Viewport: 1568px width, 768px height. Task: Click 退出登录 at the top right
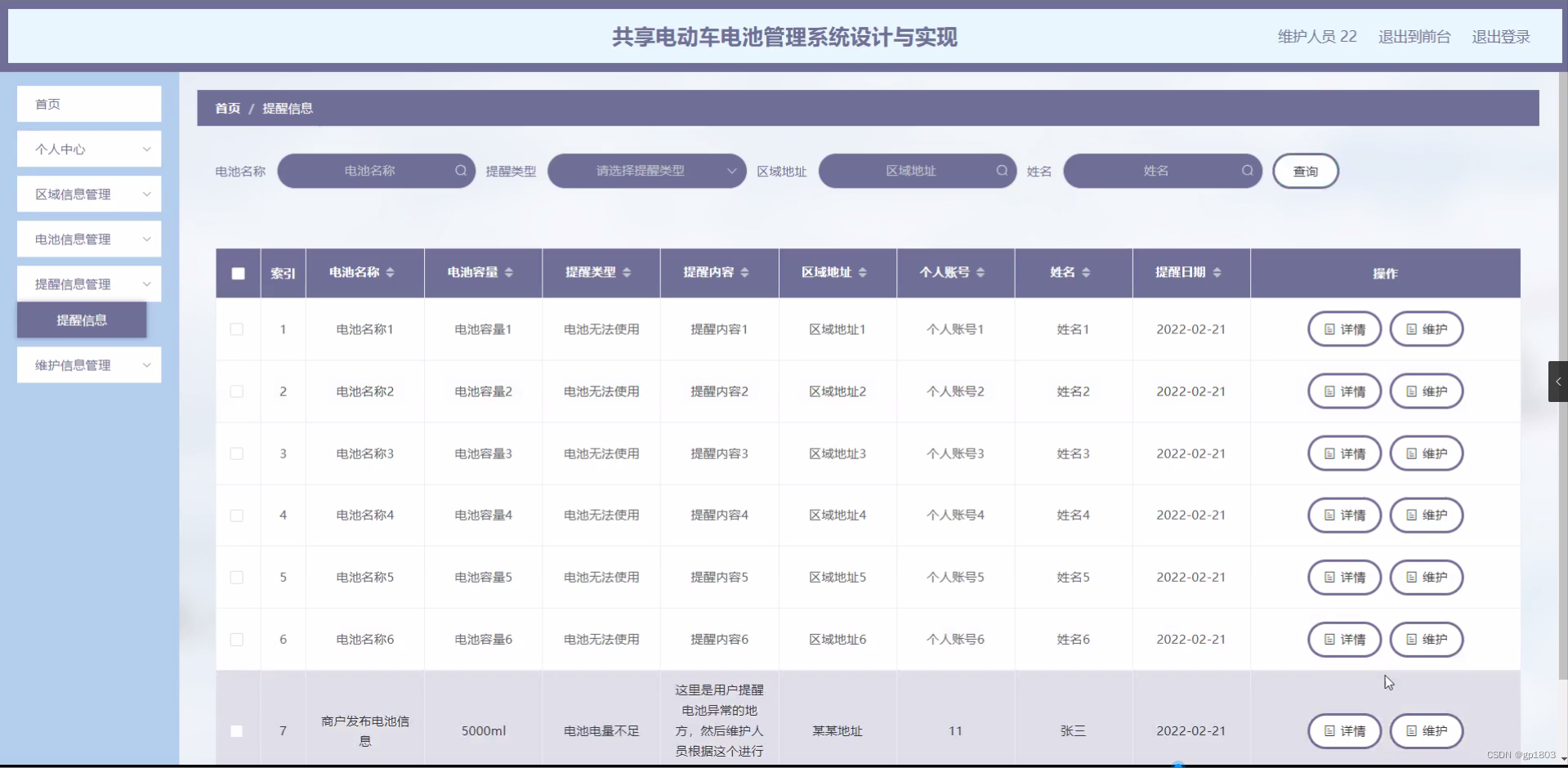pos(1502,36)
